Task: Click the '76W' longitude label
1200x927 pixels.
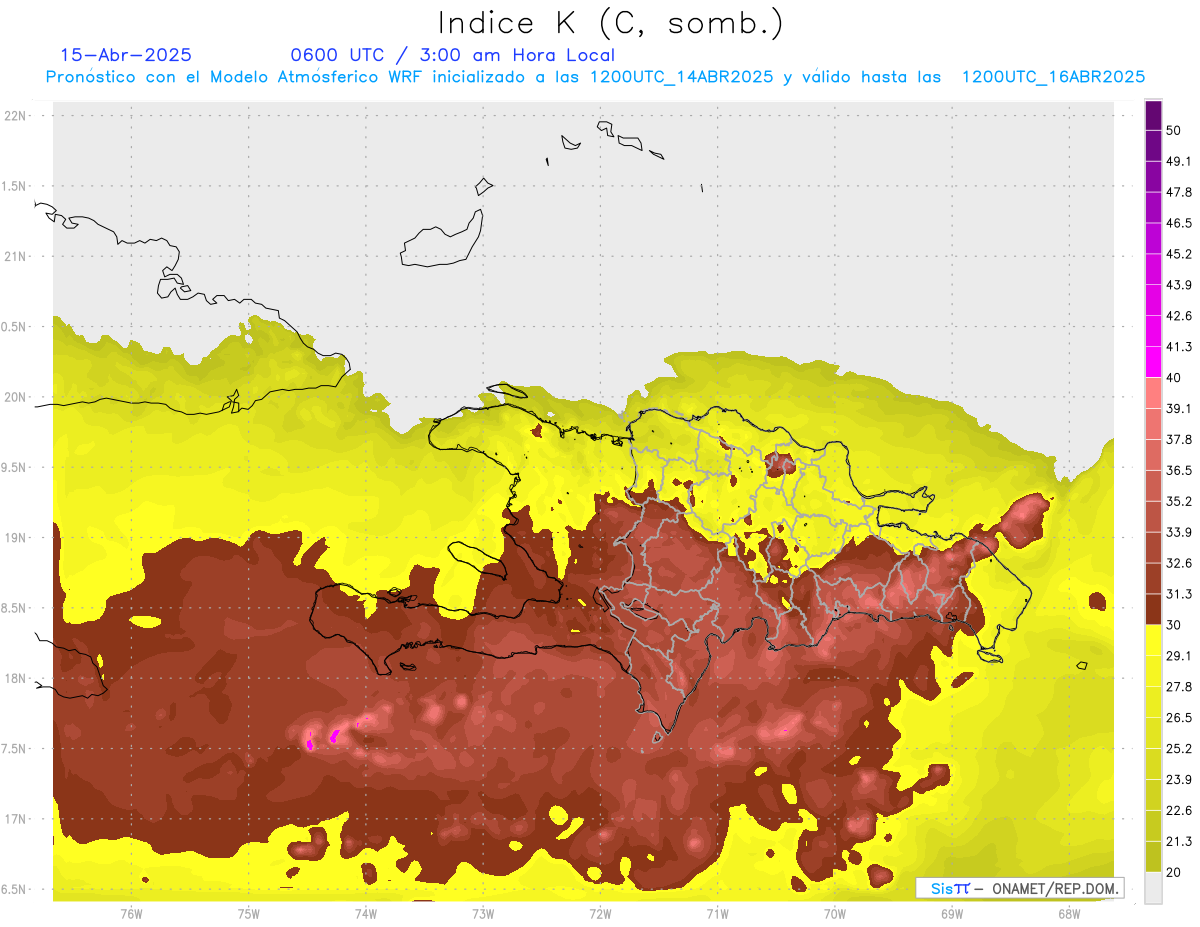Action: coord(131,914)
